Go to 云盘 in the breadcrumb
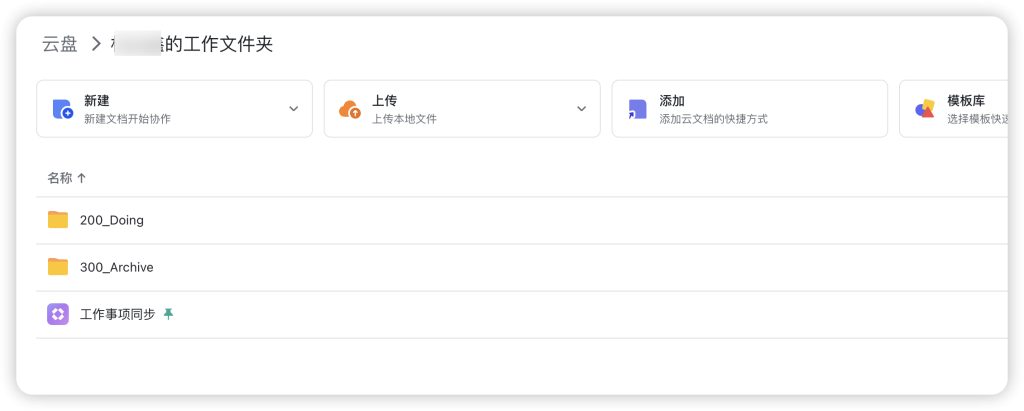This screenshot has width=1024, height=411. pos(59,44)
